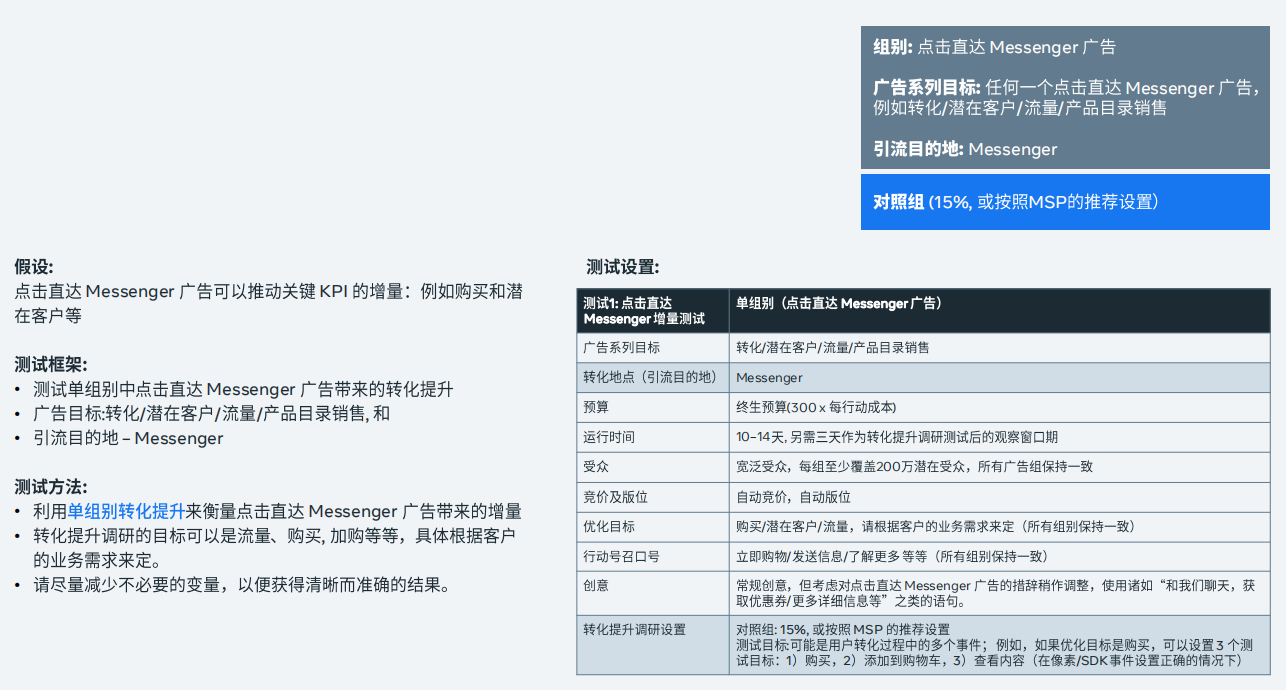Click the 转化/潜在客户/流量/产品目录销售 table cell
The height and width of the screenshot is (690, 1286).
point(1000,348)
